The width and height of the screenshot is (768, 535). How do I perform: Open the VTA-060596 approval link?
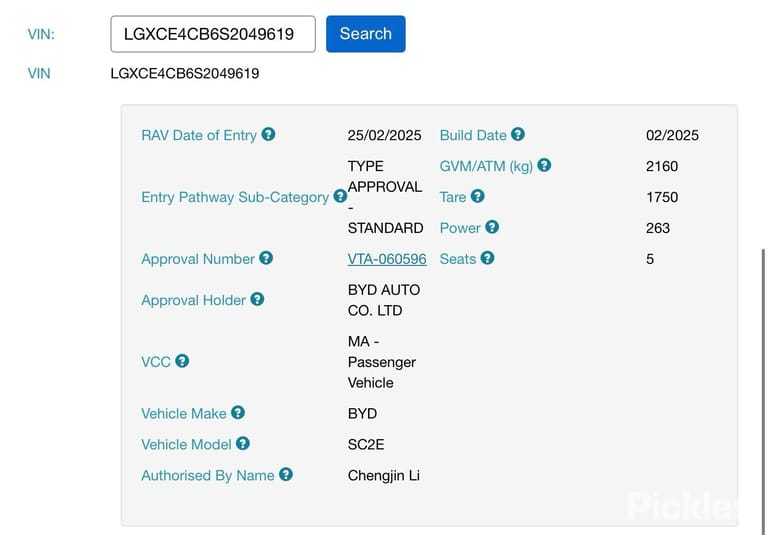click(x=387, y=259)
